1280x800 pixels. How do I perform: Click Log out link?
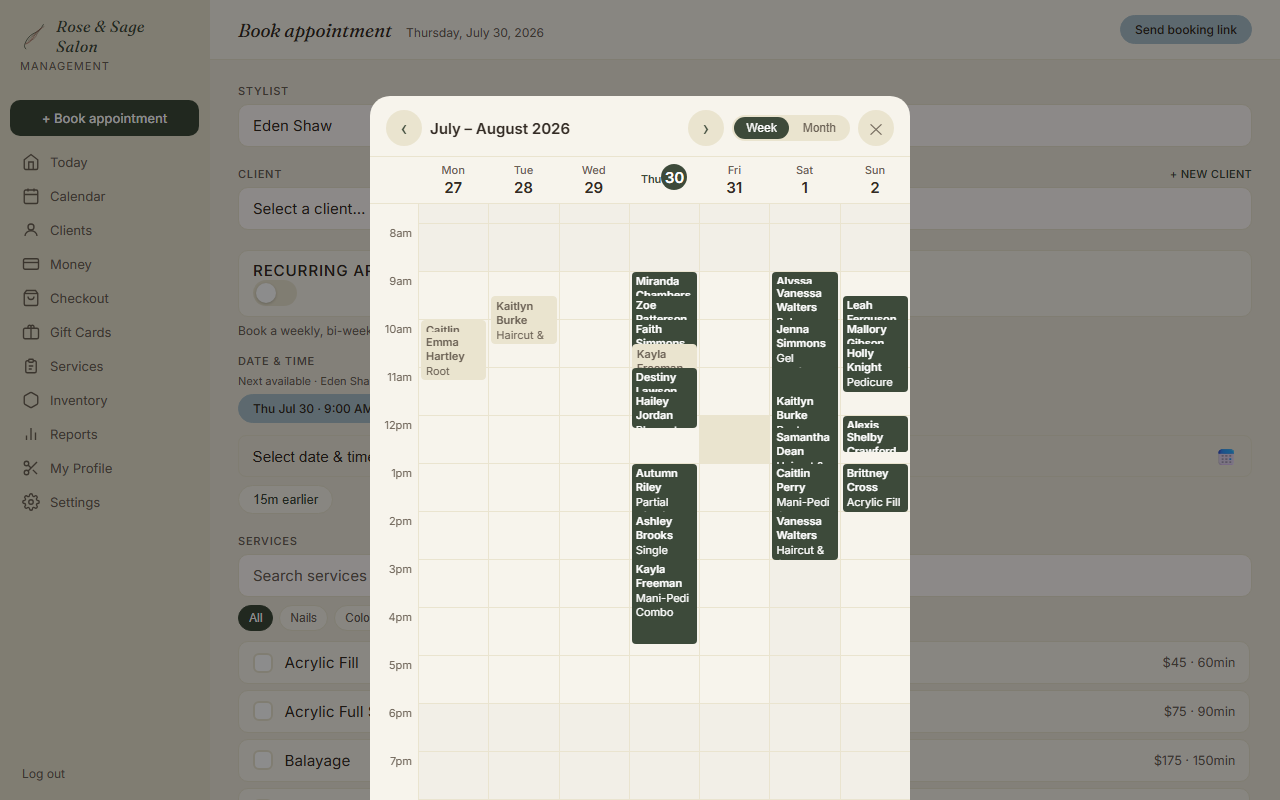click(43, 774)
